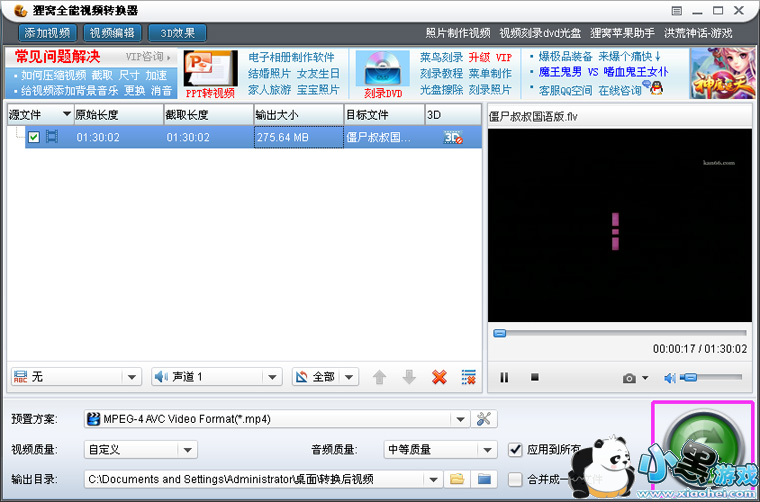
Task: Click the title bar menu icon
Action: coord(676,10)
